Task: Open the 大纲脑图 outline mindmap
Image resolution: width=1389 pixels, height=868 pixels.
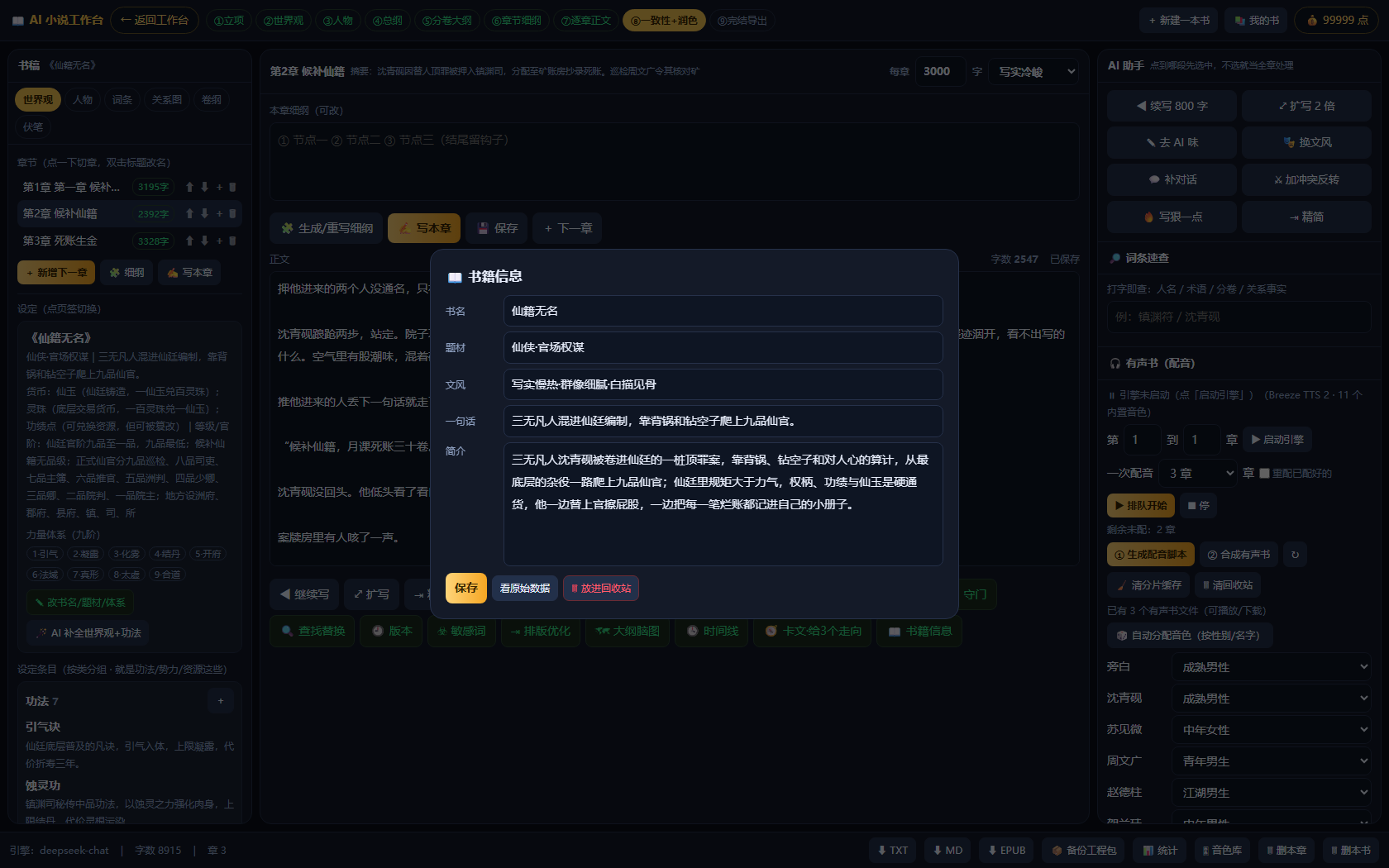Action: (x=628, y=631)
